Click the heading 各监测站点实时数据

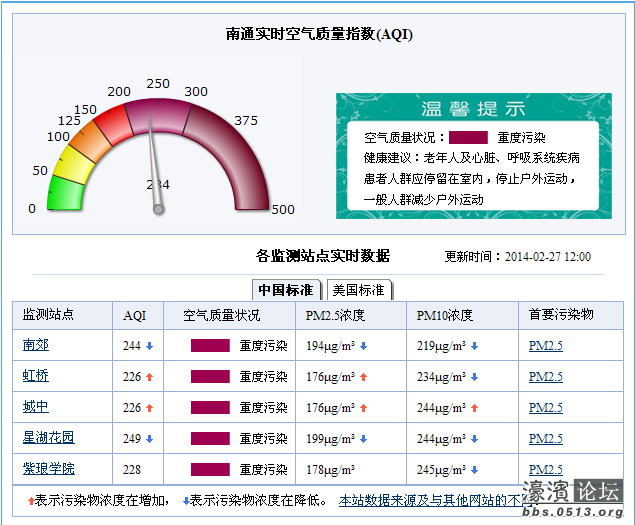tap(322, 256)
